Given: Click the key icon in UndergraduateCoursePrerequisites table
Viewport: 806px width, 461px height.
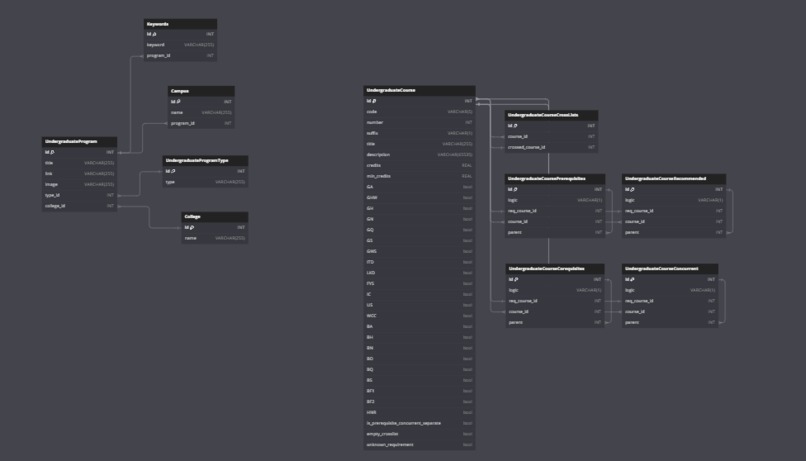Looking at the screenshot, I should click(515, 190).
